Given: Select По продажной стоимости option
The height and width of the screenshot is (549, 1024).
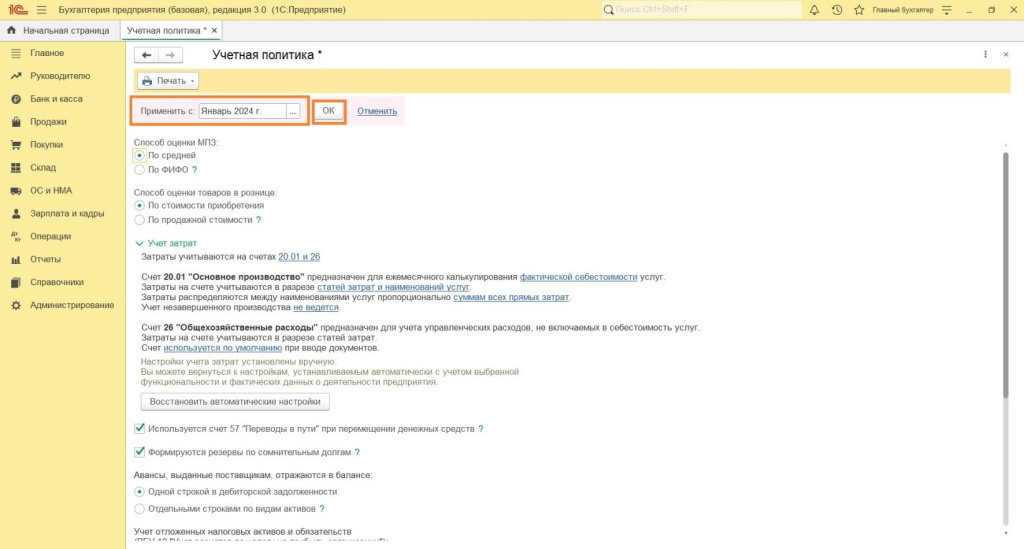Looking at the screenshot, I should coord(139,219).
